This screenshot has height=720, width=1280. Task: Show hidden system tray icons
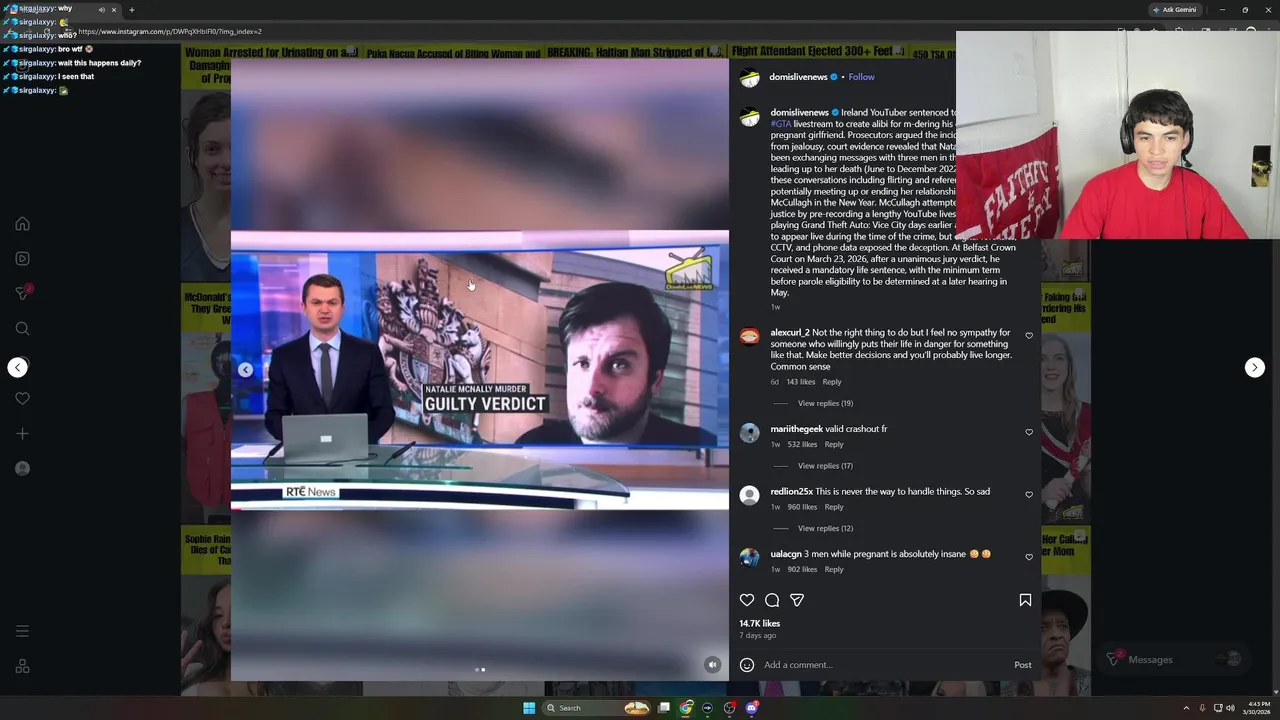[x=1186, y=708]
